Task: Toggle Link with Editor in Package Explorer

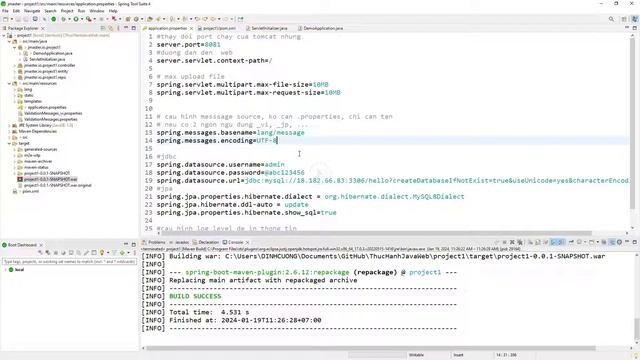Action: 111,28
